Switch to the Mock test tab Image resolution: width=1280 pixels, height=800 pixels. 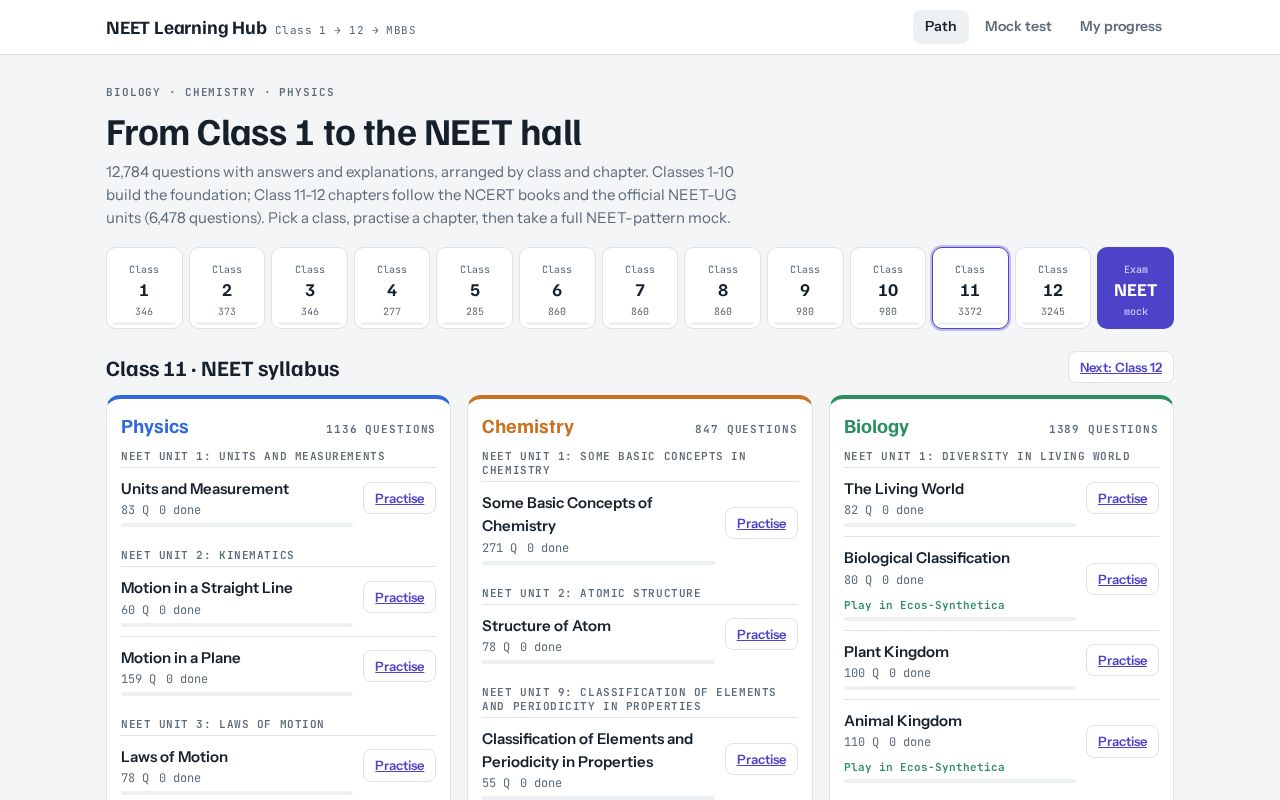1018,27
